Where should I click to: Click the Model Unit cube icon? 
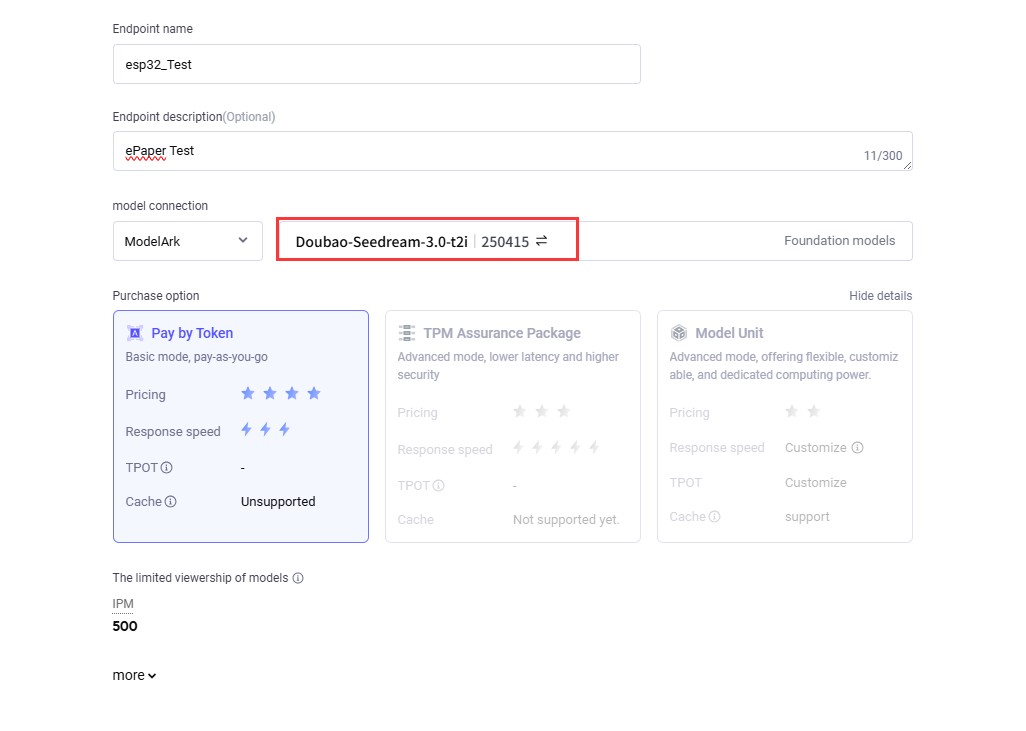[679, 333]
